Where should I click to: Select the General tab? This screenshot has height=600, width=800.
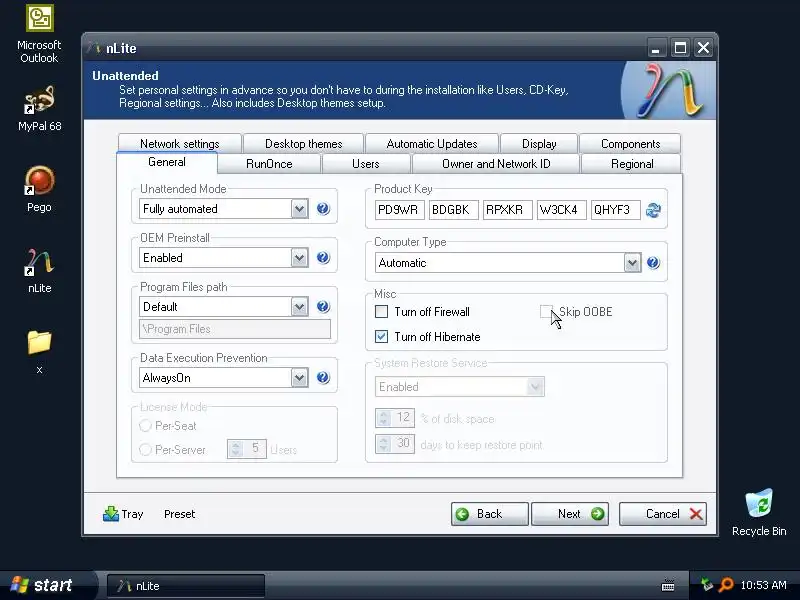167,162
